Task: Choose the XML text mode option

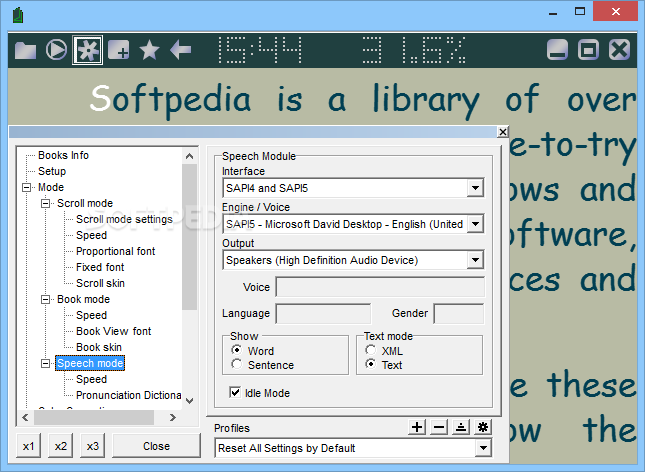Action: click(x=371, y=350)
